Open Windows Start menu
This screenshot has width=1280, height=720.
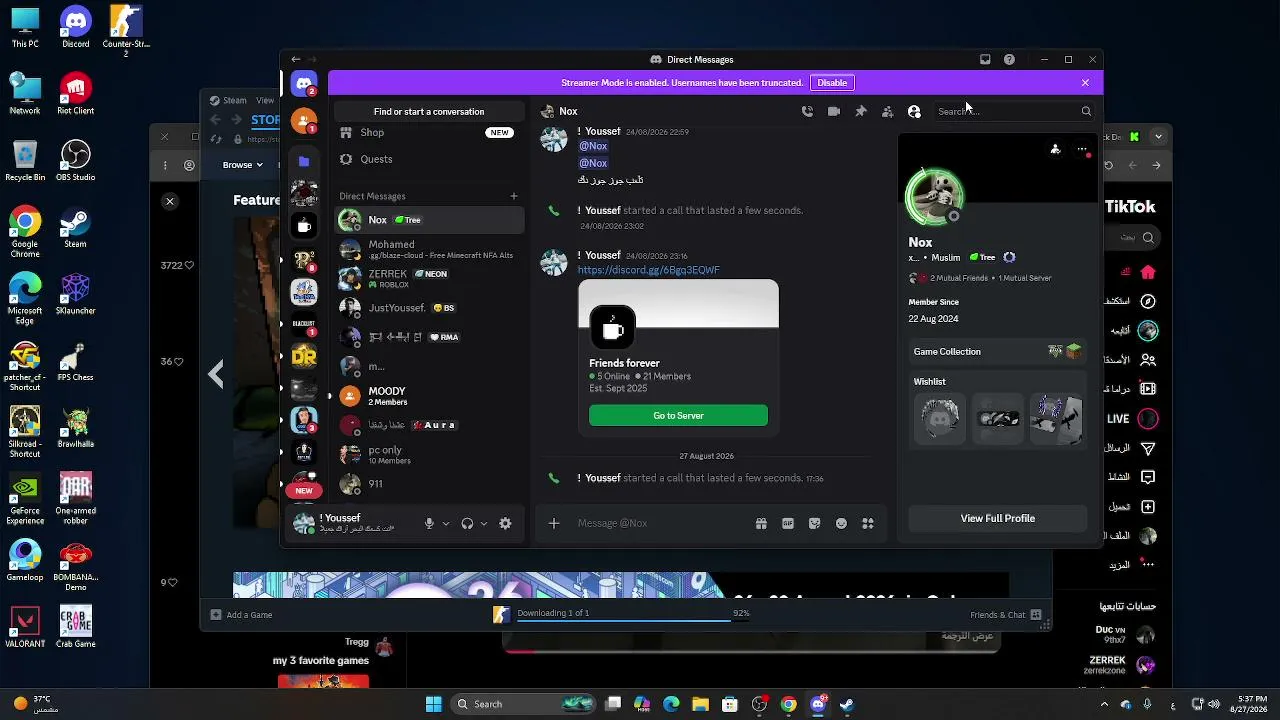tap(434, 704)
